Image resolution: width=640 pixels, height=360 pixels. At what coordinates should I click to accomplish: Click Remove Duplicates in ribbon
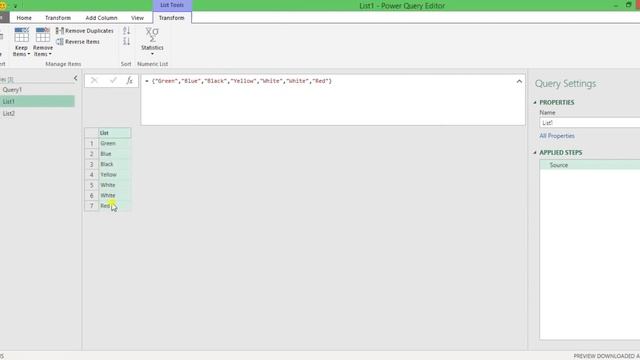85,31
